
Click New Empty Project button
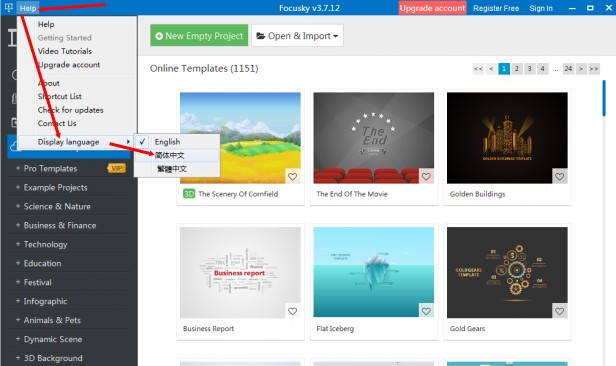click(199, 36)
